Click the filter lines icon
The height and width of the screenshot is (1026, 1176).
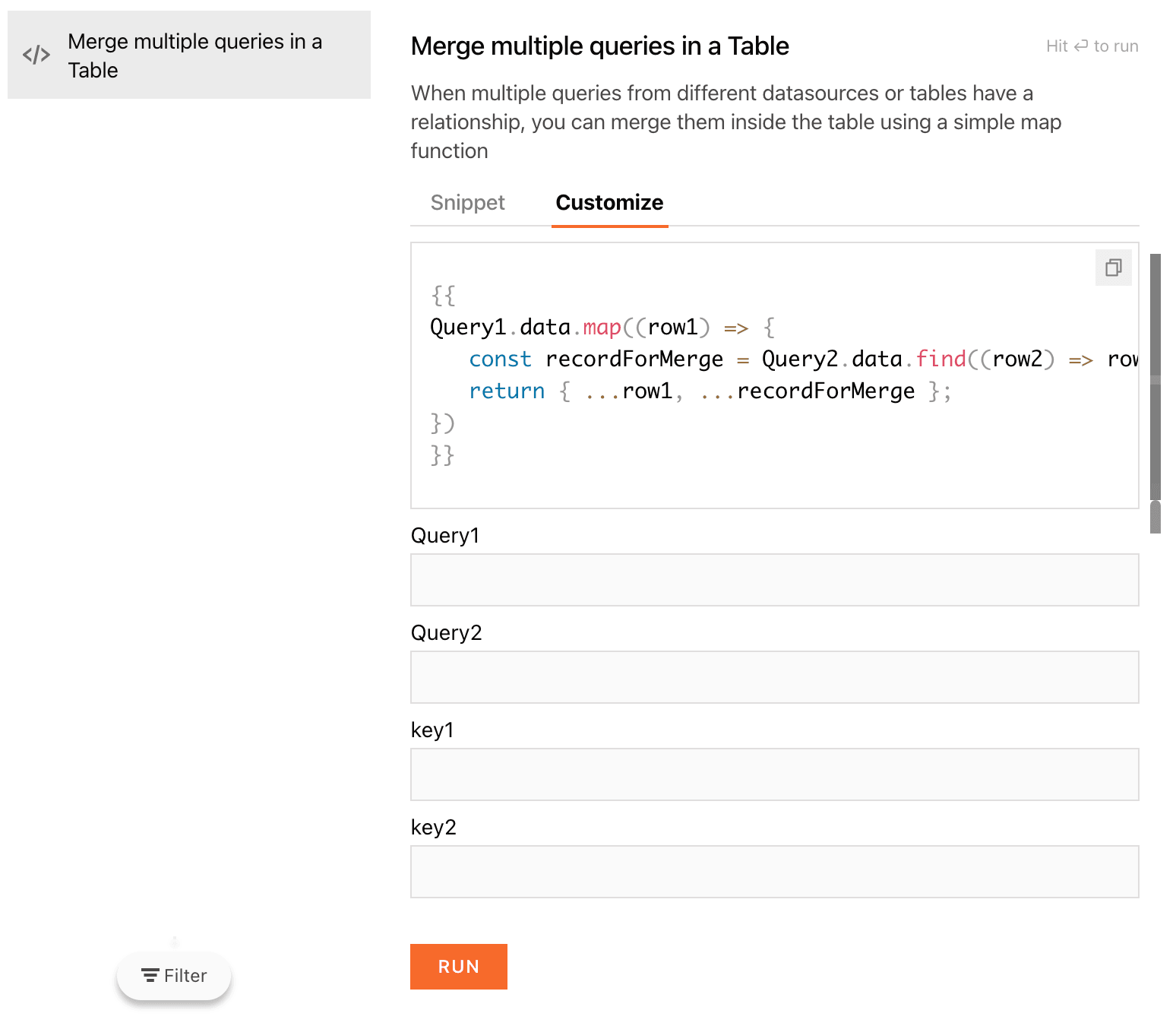(x=150, y=975)
